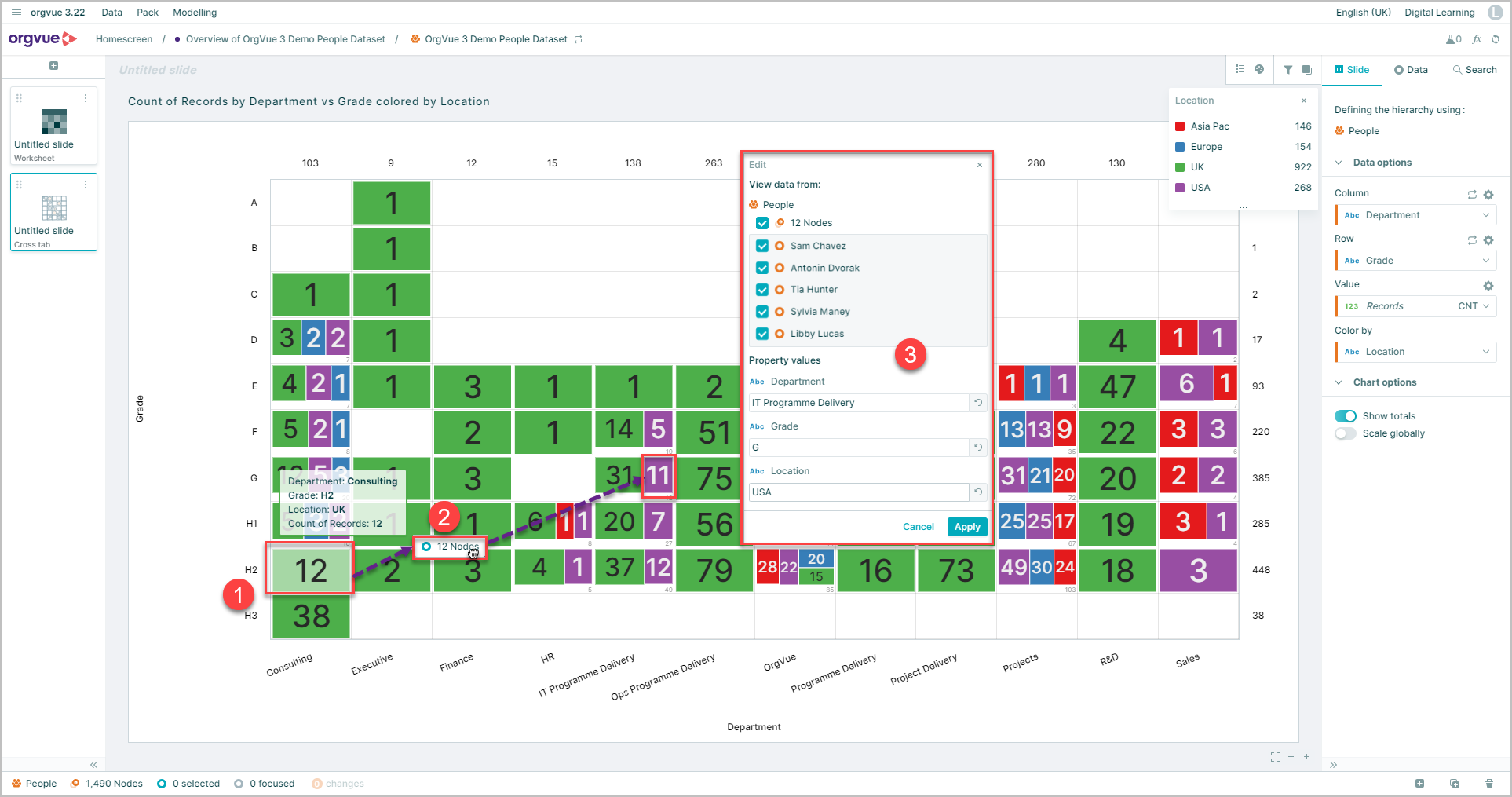Open the Color by Location dropdown
Image resolution: width=1512 pixels, height=797 pixels.
click(x=1415, y=352)
